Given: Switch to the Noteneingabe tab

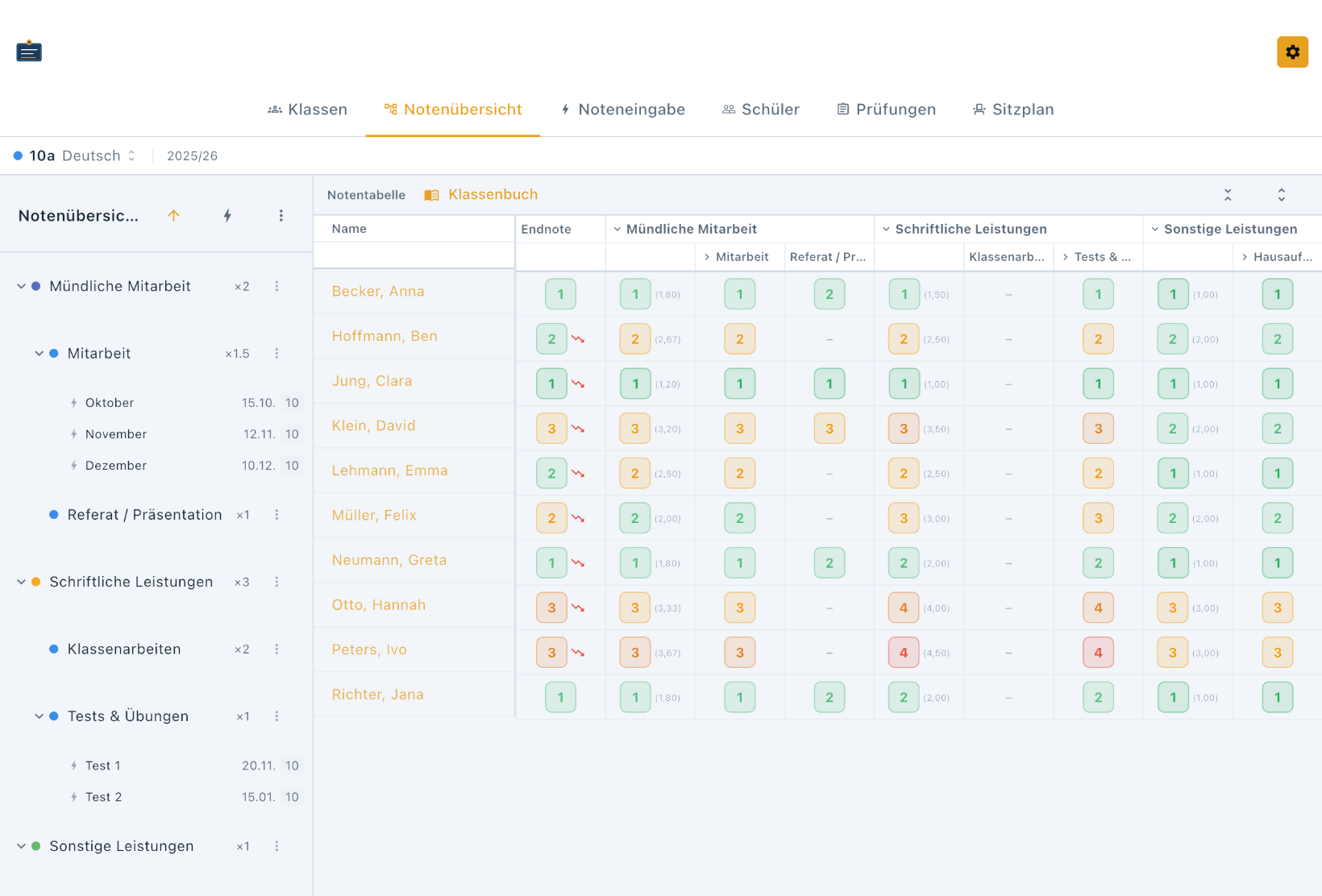Looking at the screenshot, I should click(x=623, y=110).
